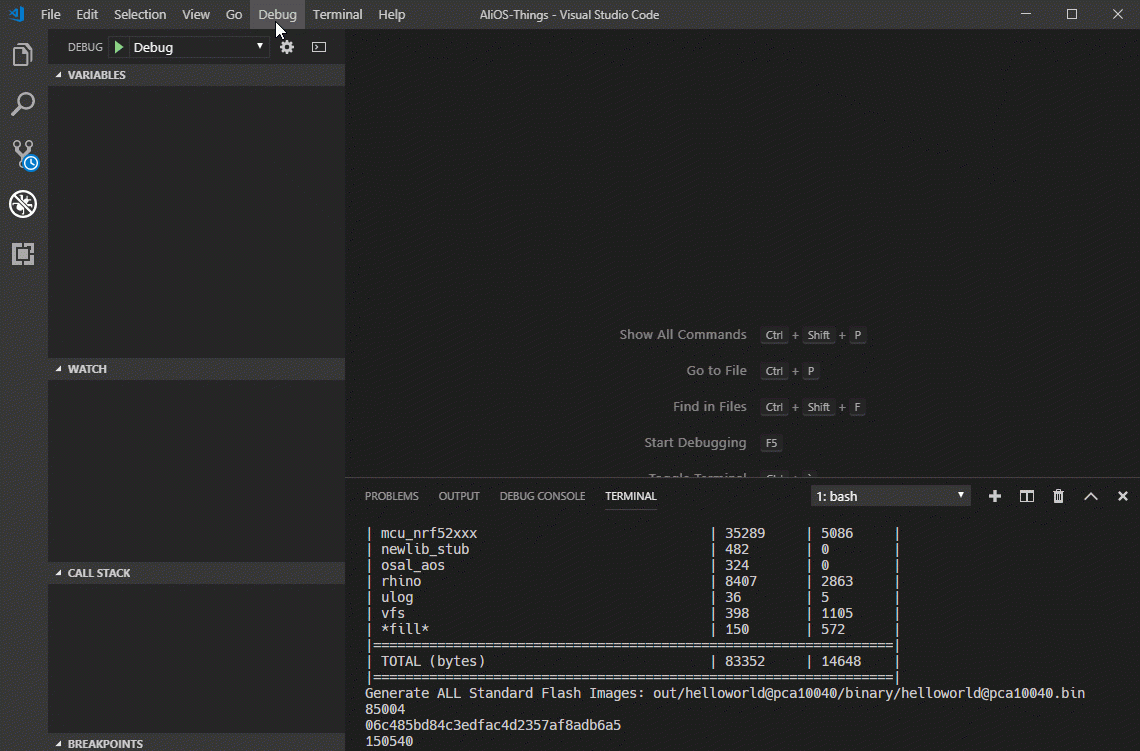
Task: Click the '150540' terminal line
Action: coord(389,741)
